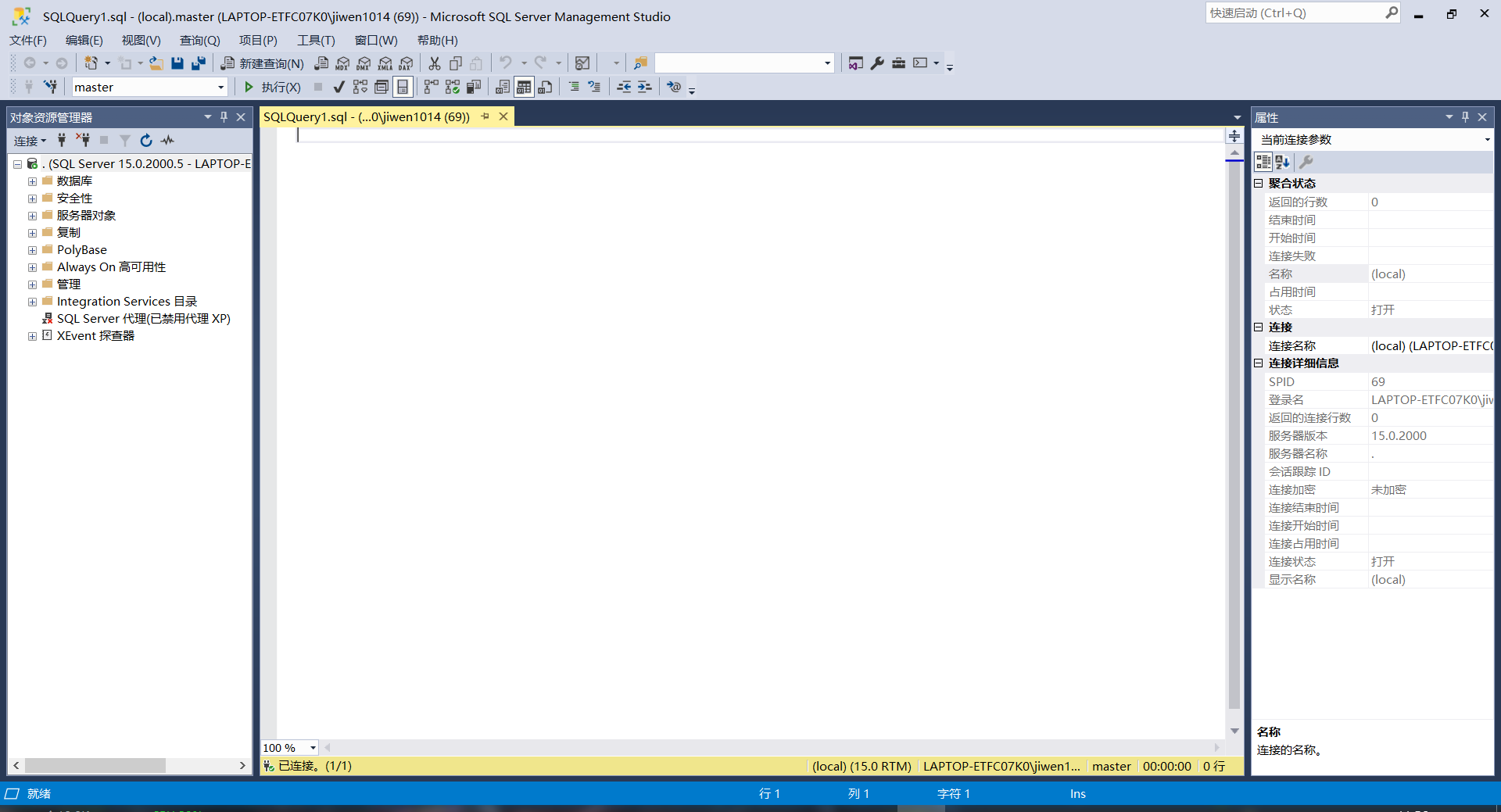
Task: Click the wrench Properties Window icon
Action: click(x=877, y=63)
